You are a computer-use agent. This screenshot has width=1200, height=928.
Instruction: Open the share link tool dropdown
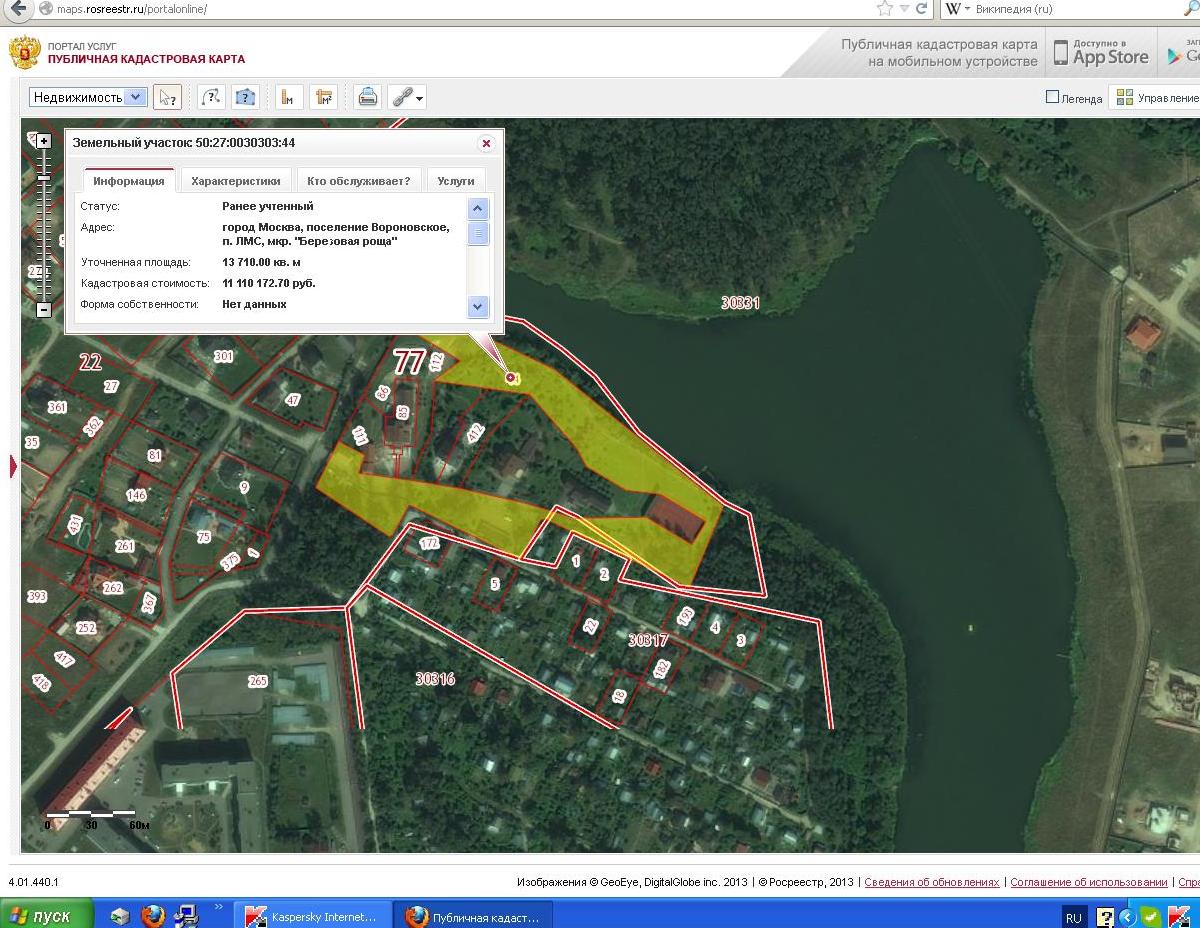pos(407,97)
